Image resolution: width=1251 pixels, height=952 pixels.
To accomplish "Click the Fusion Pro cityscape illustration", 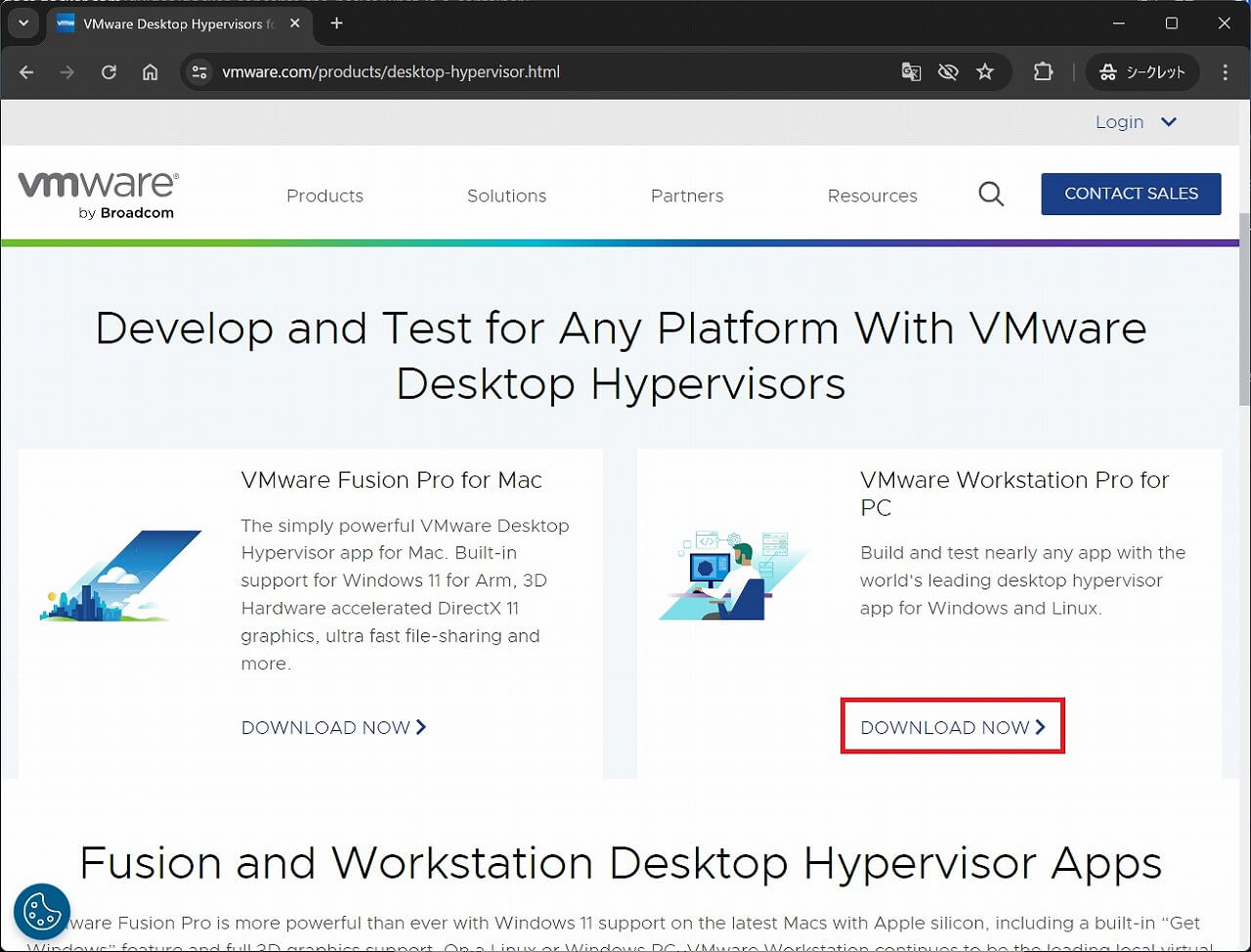I will (121, 576).
